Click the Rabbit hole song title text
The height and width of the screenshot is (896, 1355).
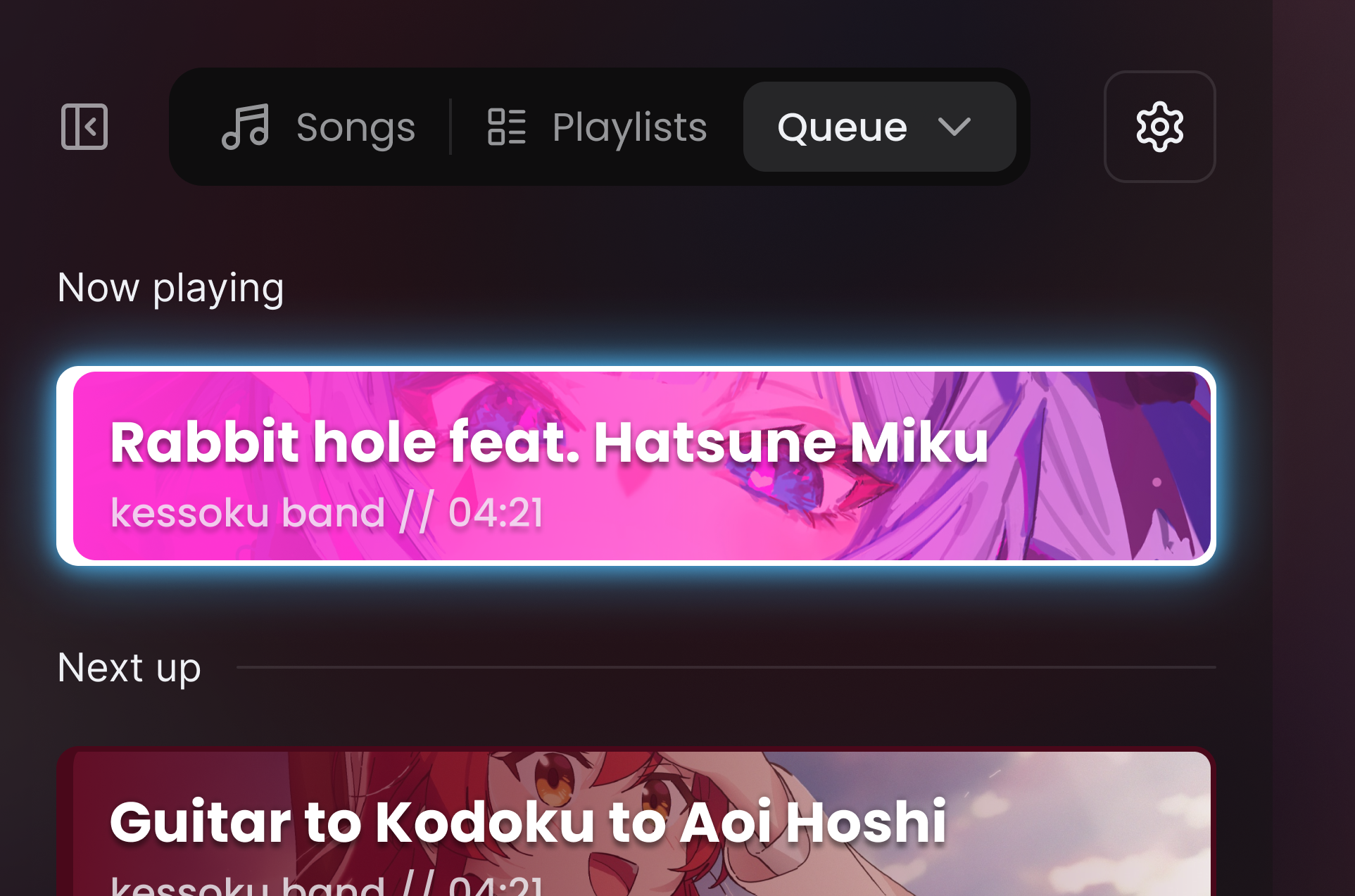tap(549, 442)
